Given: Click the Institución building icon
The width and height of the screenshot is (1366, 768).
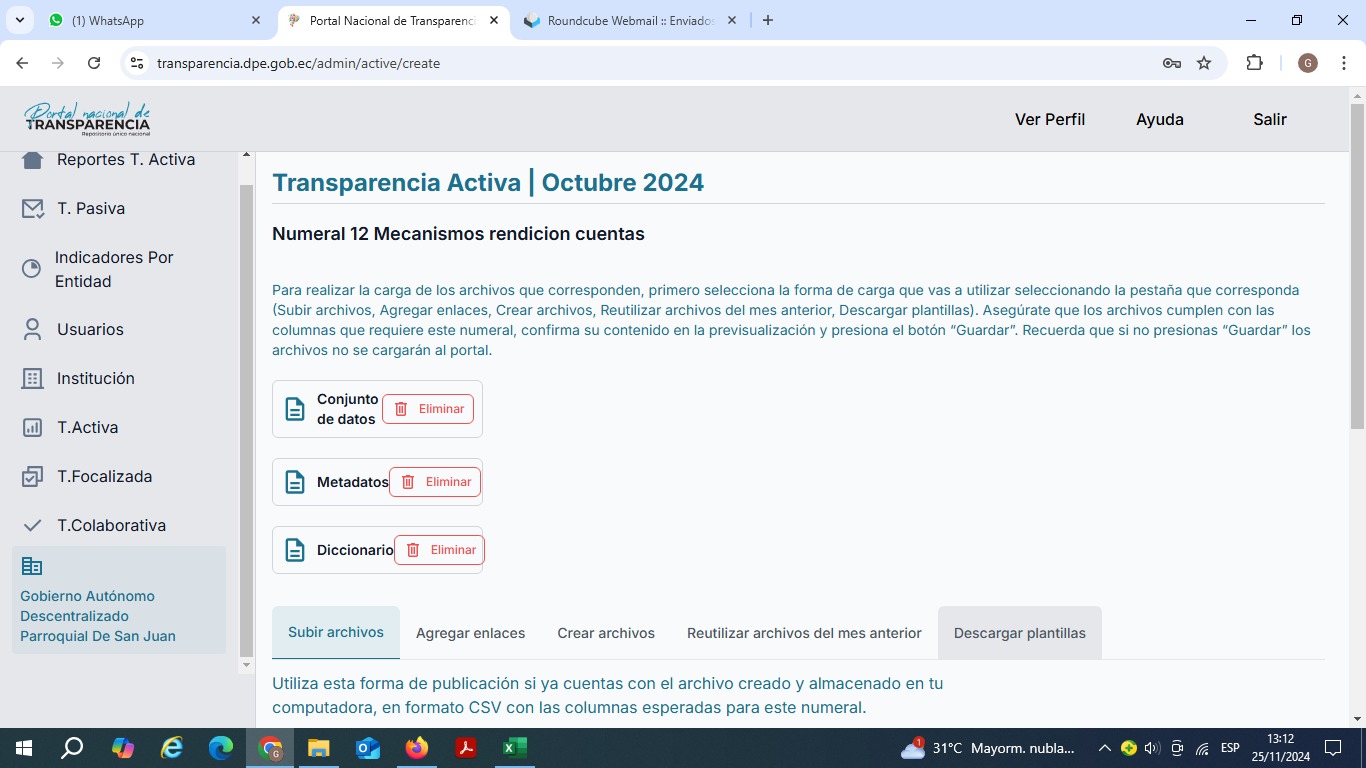Looking at the screenshot, I should point(33,378).
